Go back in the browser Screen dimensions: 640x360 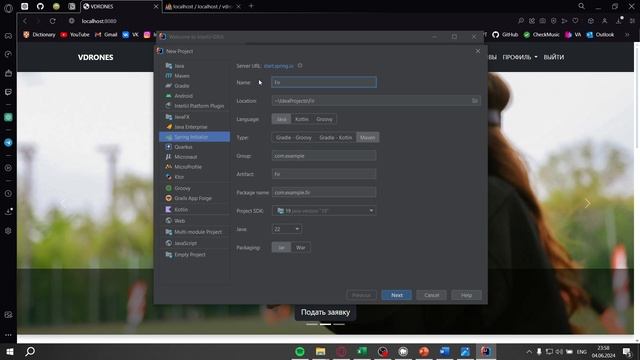coord(25,21)
